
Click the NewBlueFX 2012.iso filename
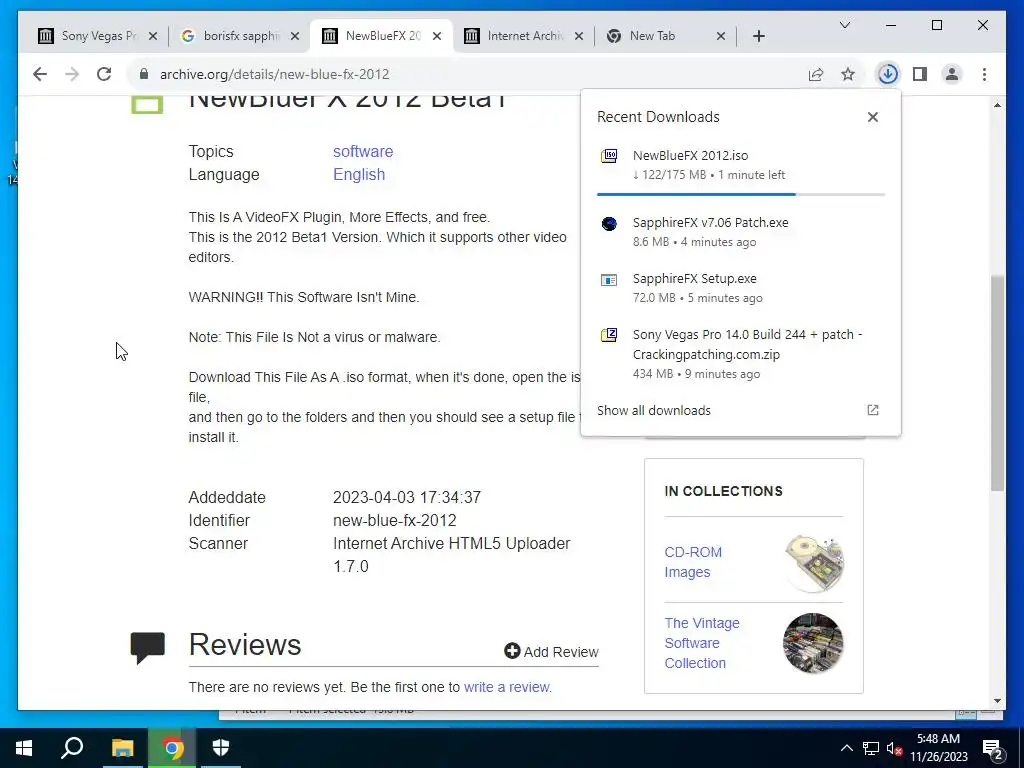690,155
